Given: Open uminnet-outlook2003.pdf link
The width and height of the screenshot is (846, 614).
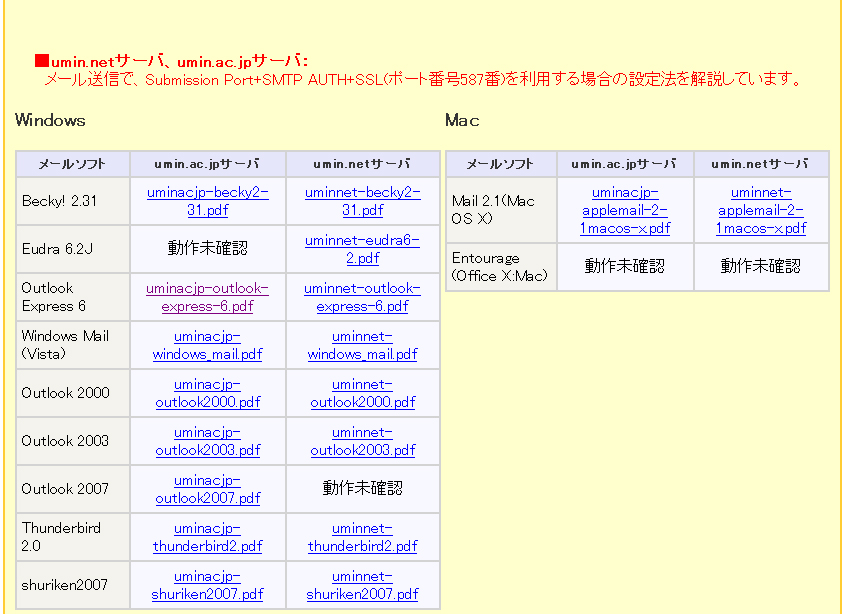Looking at the screenshot, I should [x=363, y=441].
